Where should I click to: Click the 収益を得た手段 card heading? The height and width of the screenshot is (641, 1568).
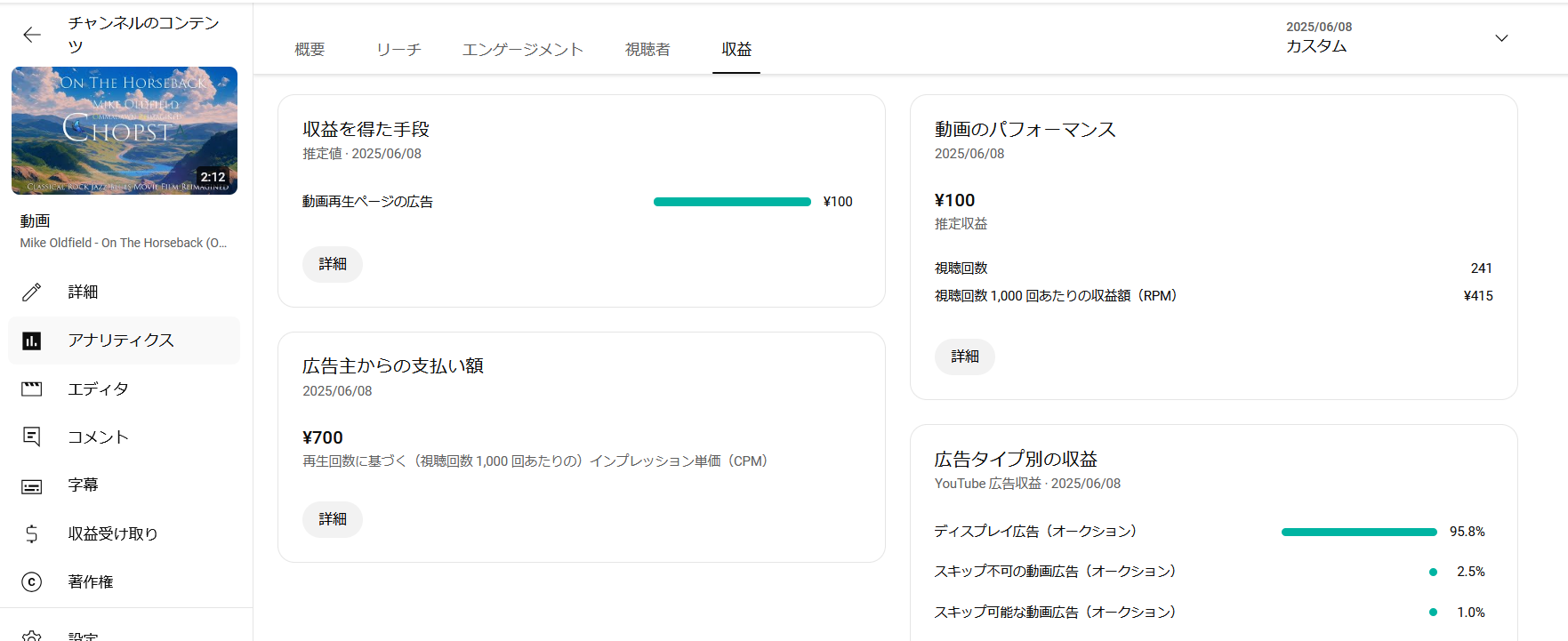(366, 130)
